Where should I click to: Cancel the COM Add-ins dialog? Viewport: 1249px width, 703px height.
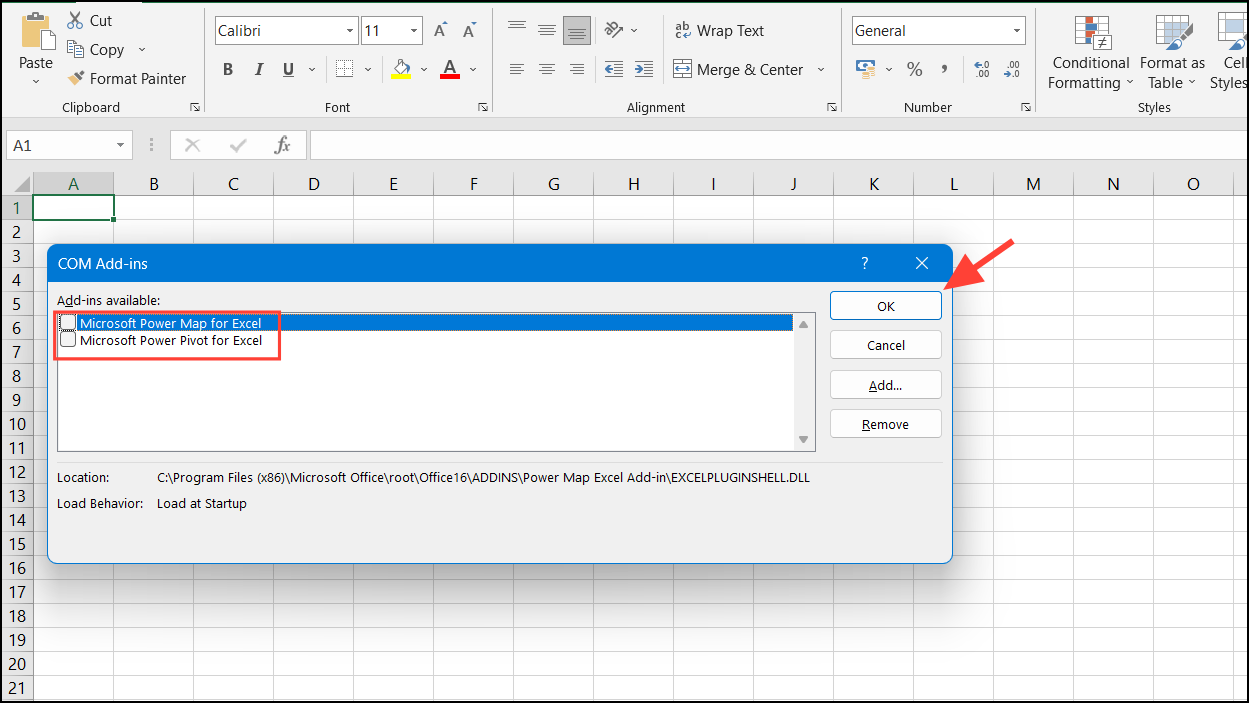point(886,345)
